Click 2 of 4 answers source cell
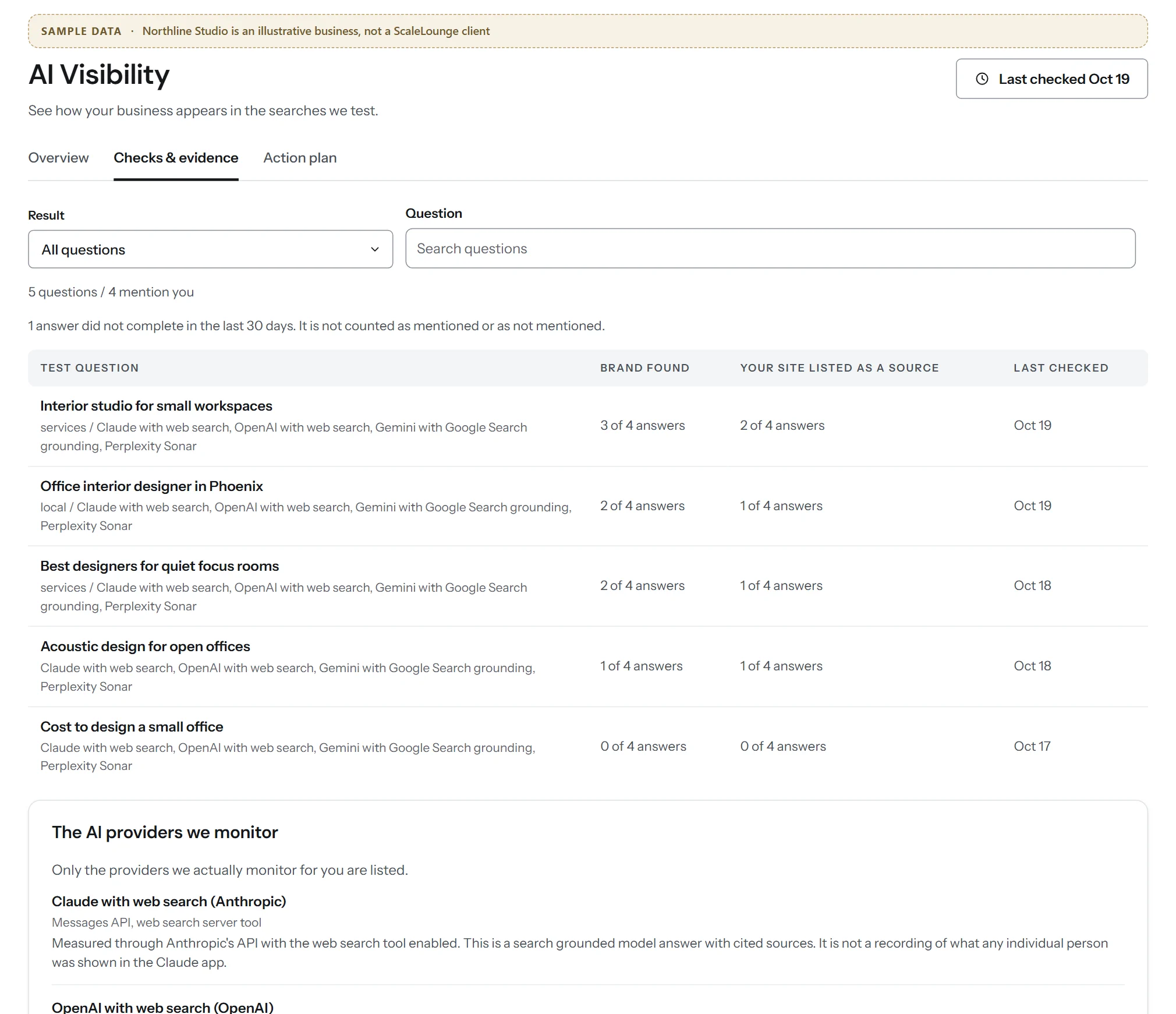This screenshot has height=1014, width=1176. point(782,426)
